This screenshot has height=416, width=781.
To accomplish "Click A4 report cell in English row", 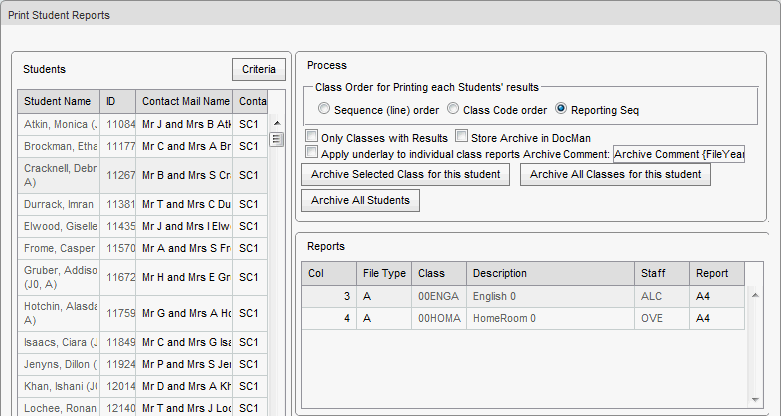I will [x=717, y=296].
